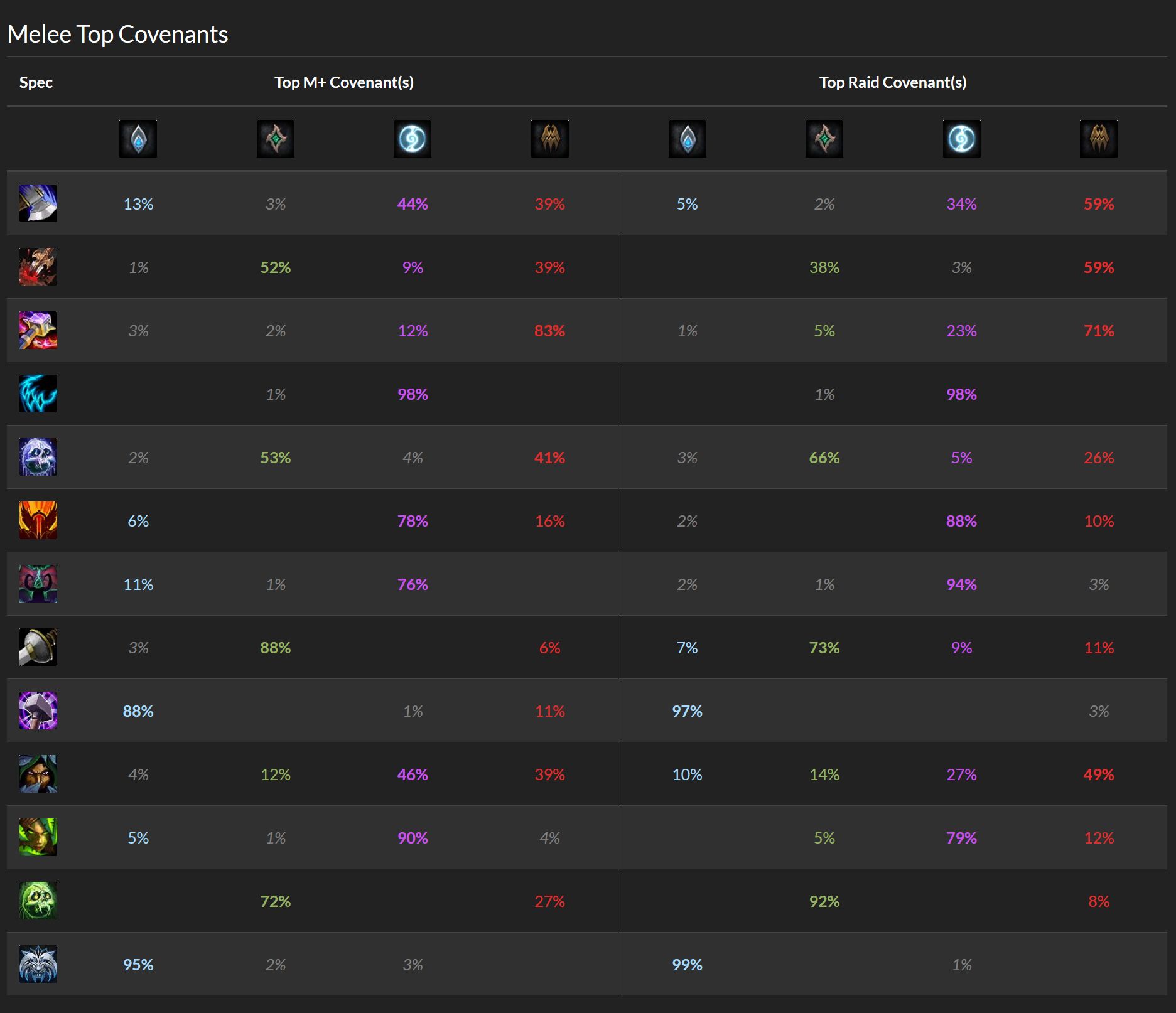Select the Night Fae swirl icon under Top M+
1176x1013 pixels.
413,139
